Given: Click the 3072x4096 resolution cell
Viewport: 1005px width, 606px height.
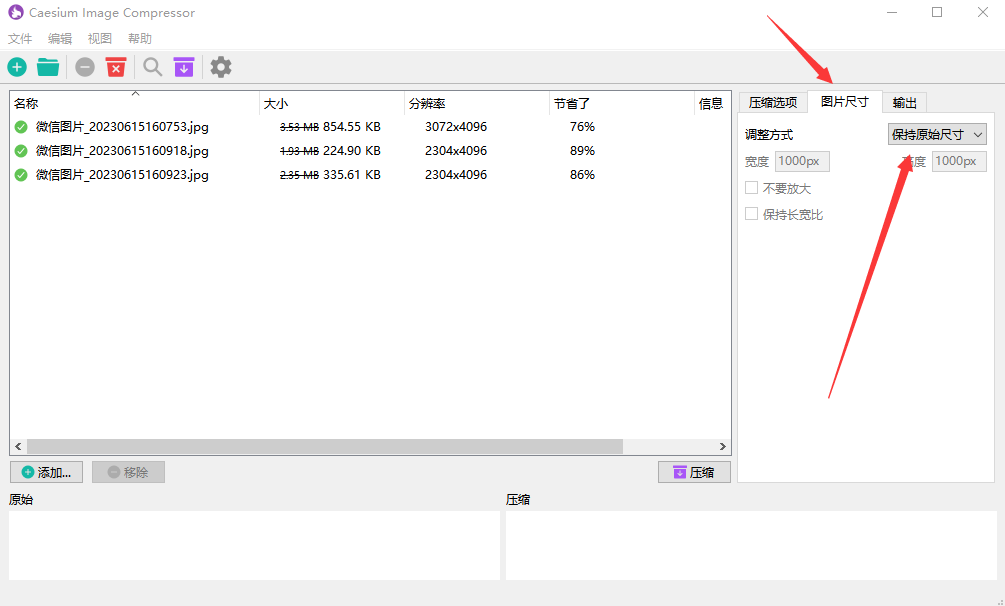Looking at the screenshot, I should (x=456, y=127).
